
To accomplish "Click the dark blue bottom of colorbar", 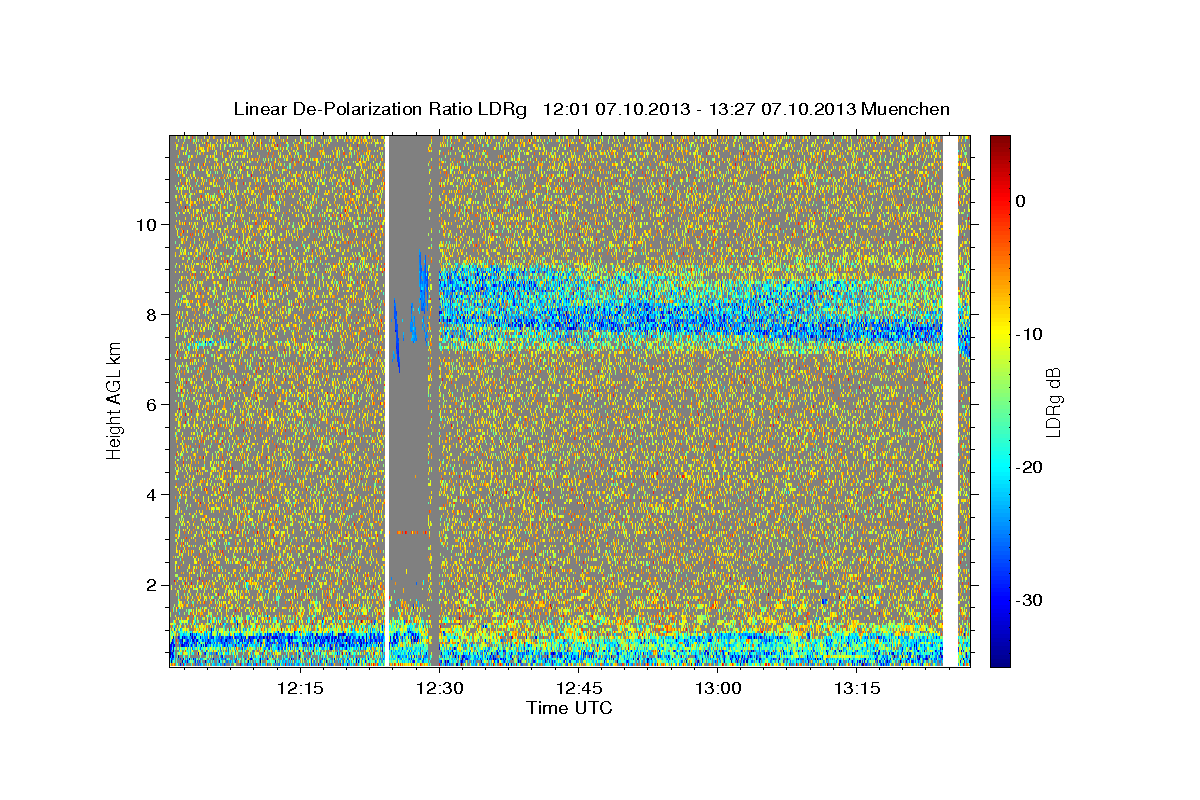I will [x=1000, y=658].
